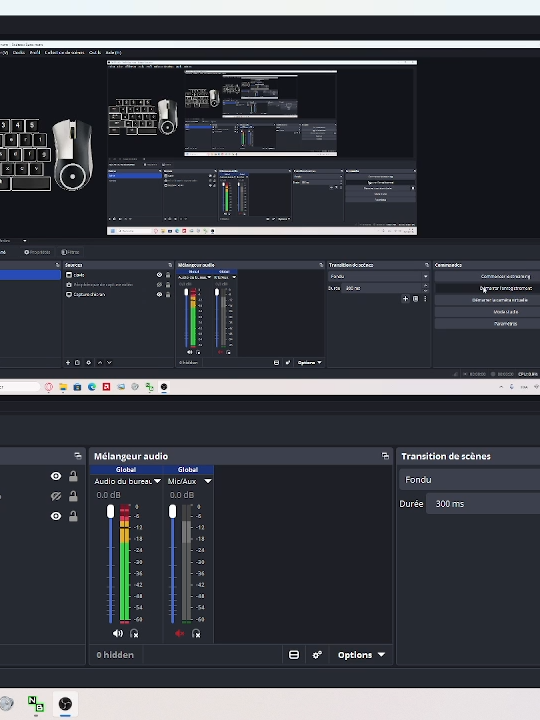This screenshot has height=720, width=540.
Task: Toggle the lock on the third enlarged source row
Action: click(x=73, y=516)
